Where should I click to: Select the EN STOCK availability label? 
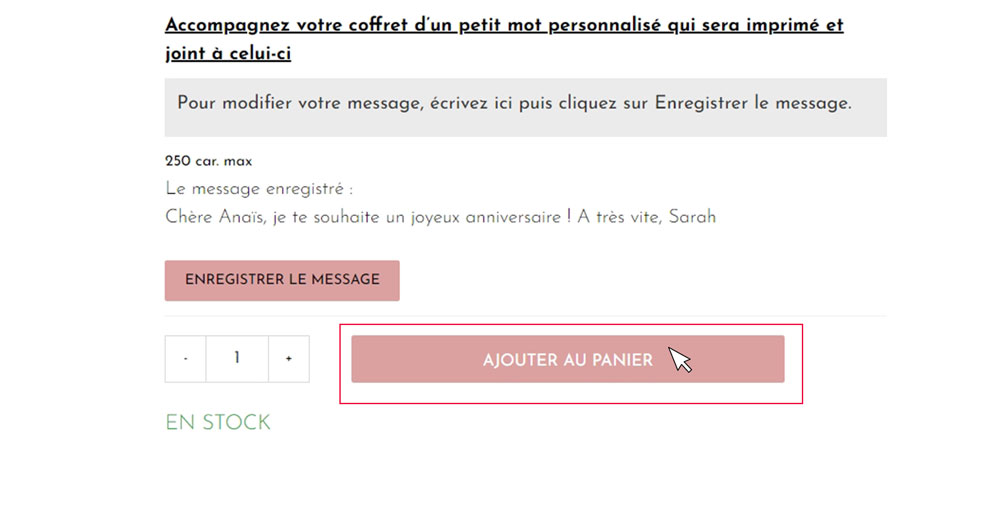click(217, 422)
